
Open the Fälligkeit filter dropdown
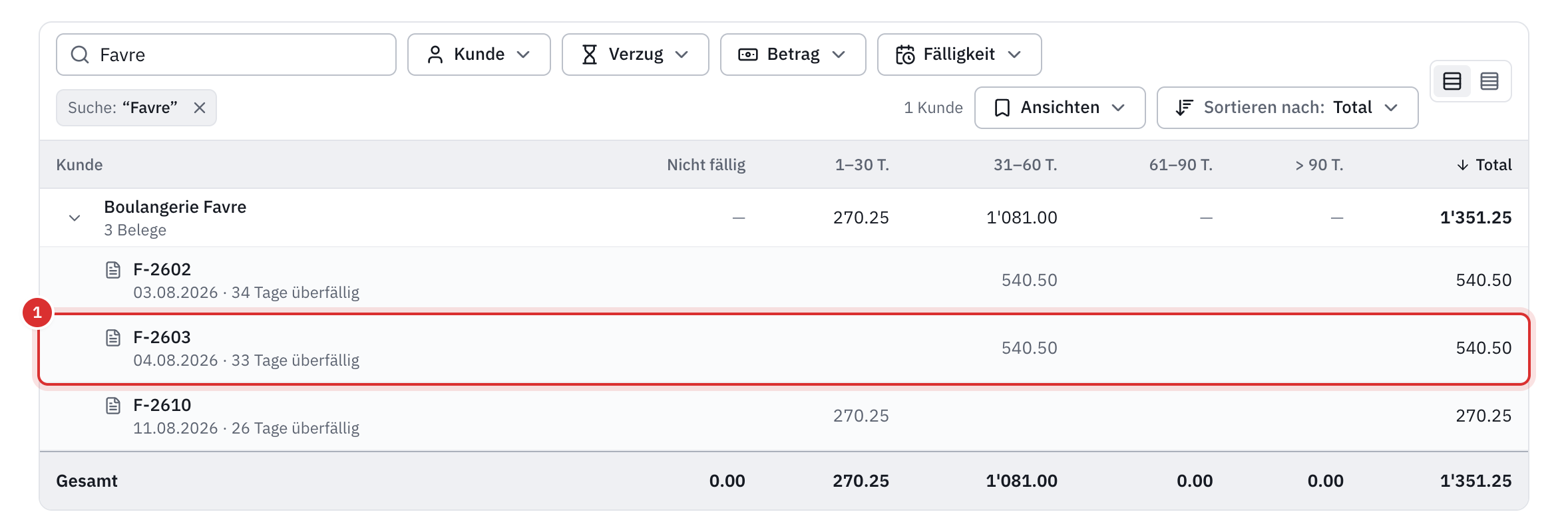(x=959, y=55)
